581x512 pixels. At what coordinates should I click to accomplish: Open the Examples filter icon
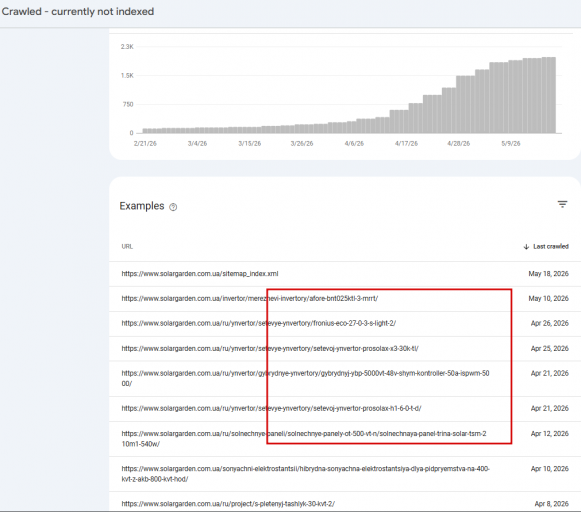(562, 204)
